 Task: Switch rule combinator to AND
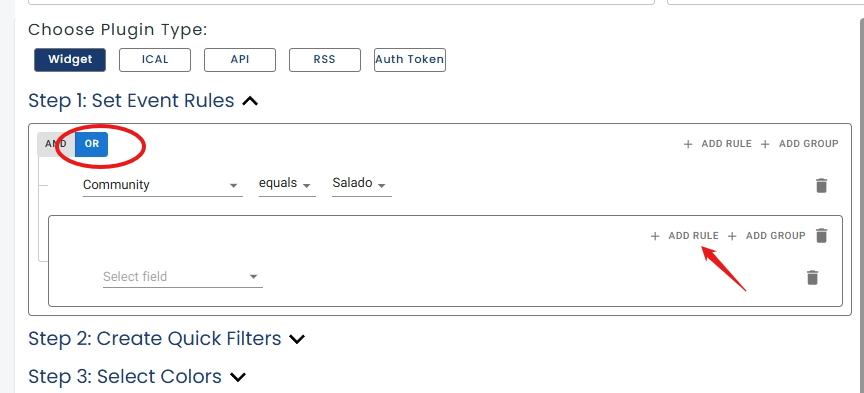tap(56, 144)
